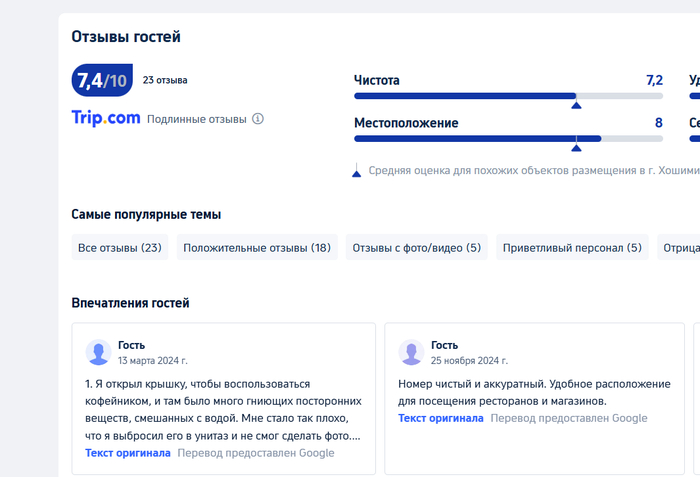Click the Чистота rating bar
The image size is (700, 477).
tap(508, 96)
